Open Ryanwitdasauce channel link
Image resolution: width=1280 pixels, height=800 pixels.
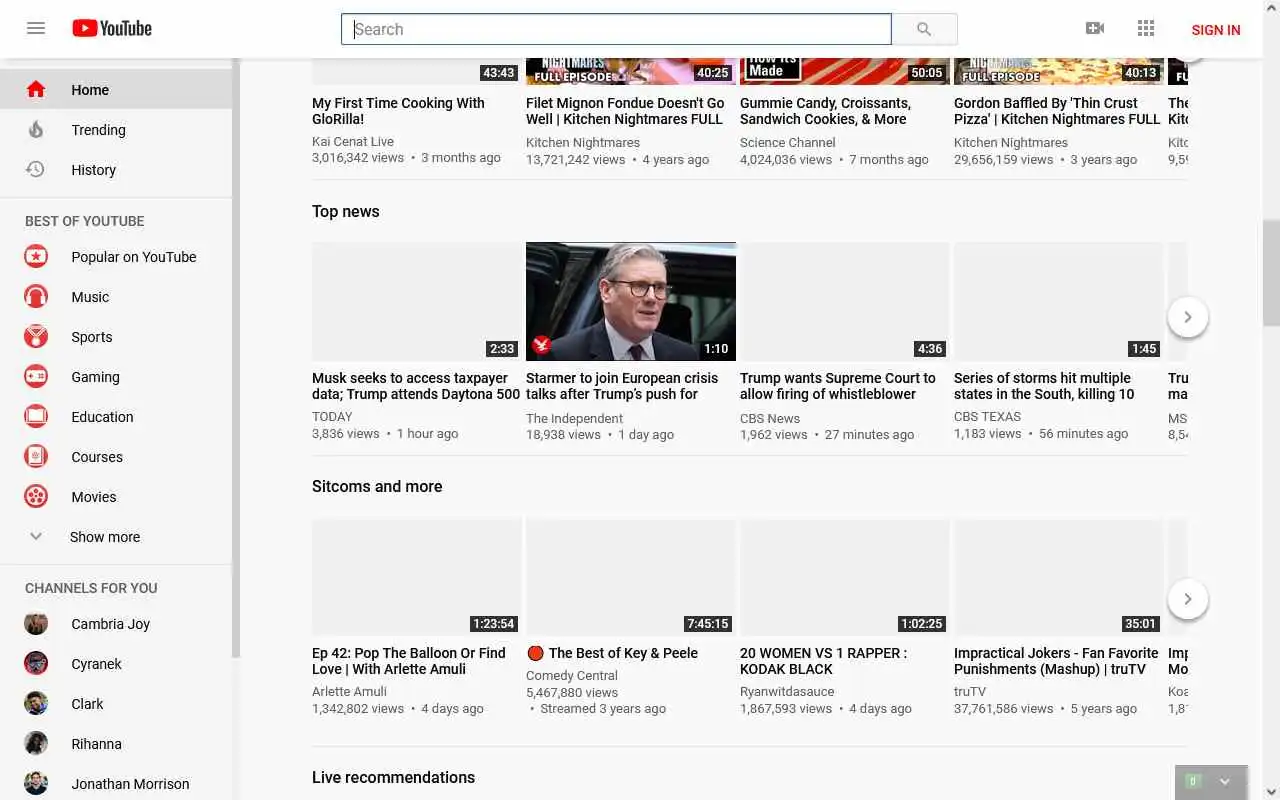[x=787, y=692]
